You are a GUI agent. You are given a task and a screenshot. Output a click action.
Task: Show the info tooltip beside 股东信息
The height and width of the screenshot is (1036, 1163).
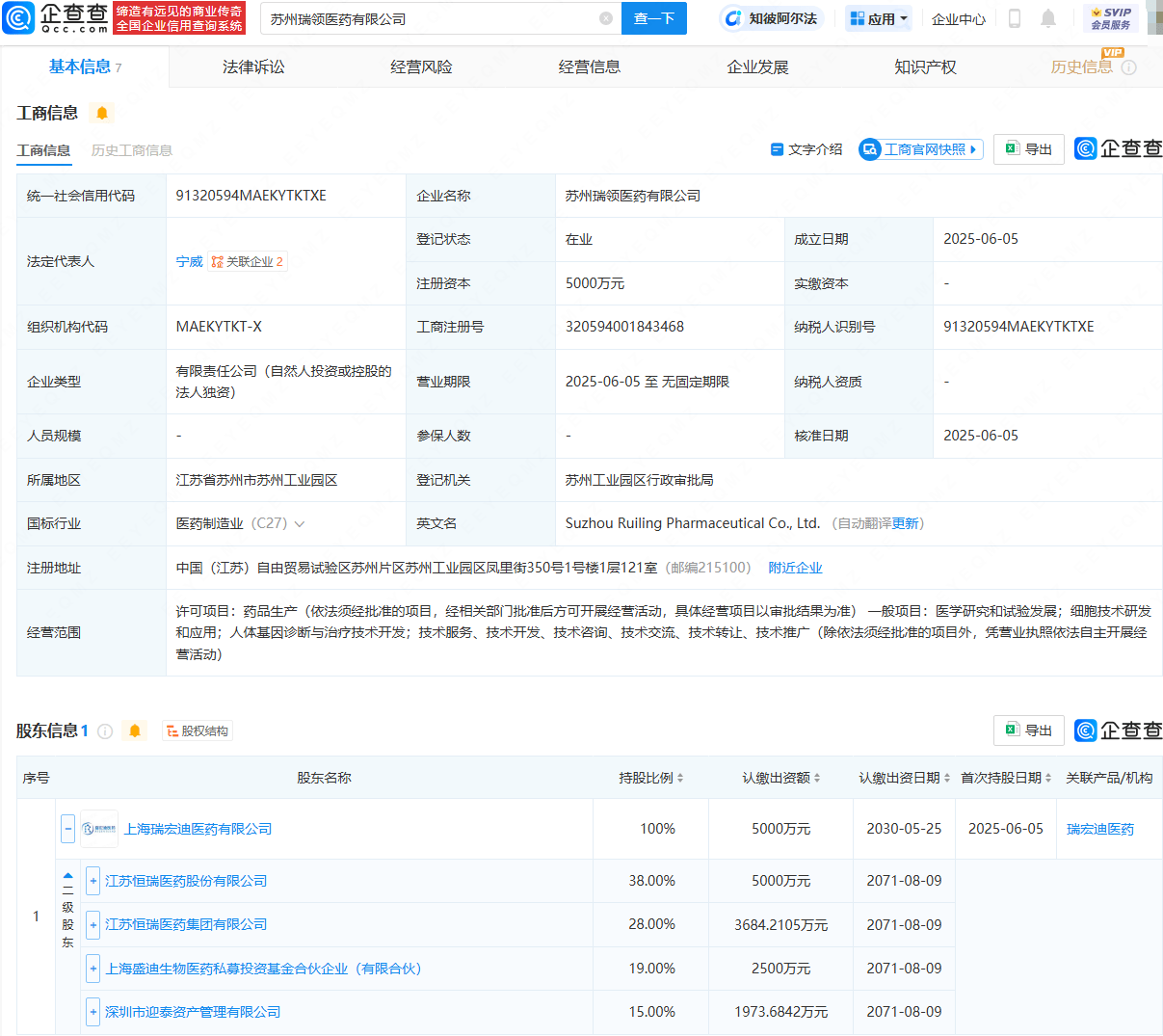pyautogui.click(x=105, y=731)
